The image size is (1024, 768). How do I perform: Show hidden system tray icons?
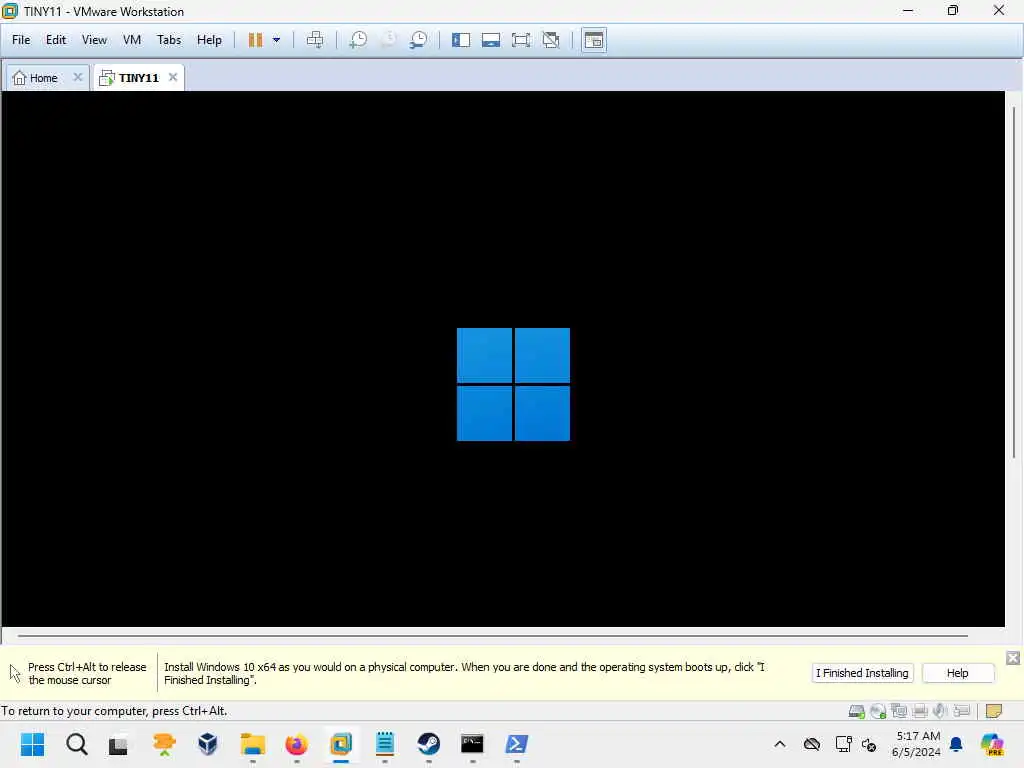click(x=780, y=744)
